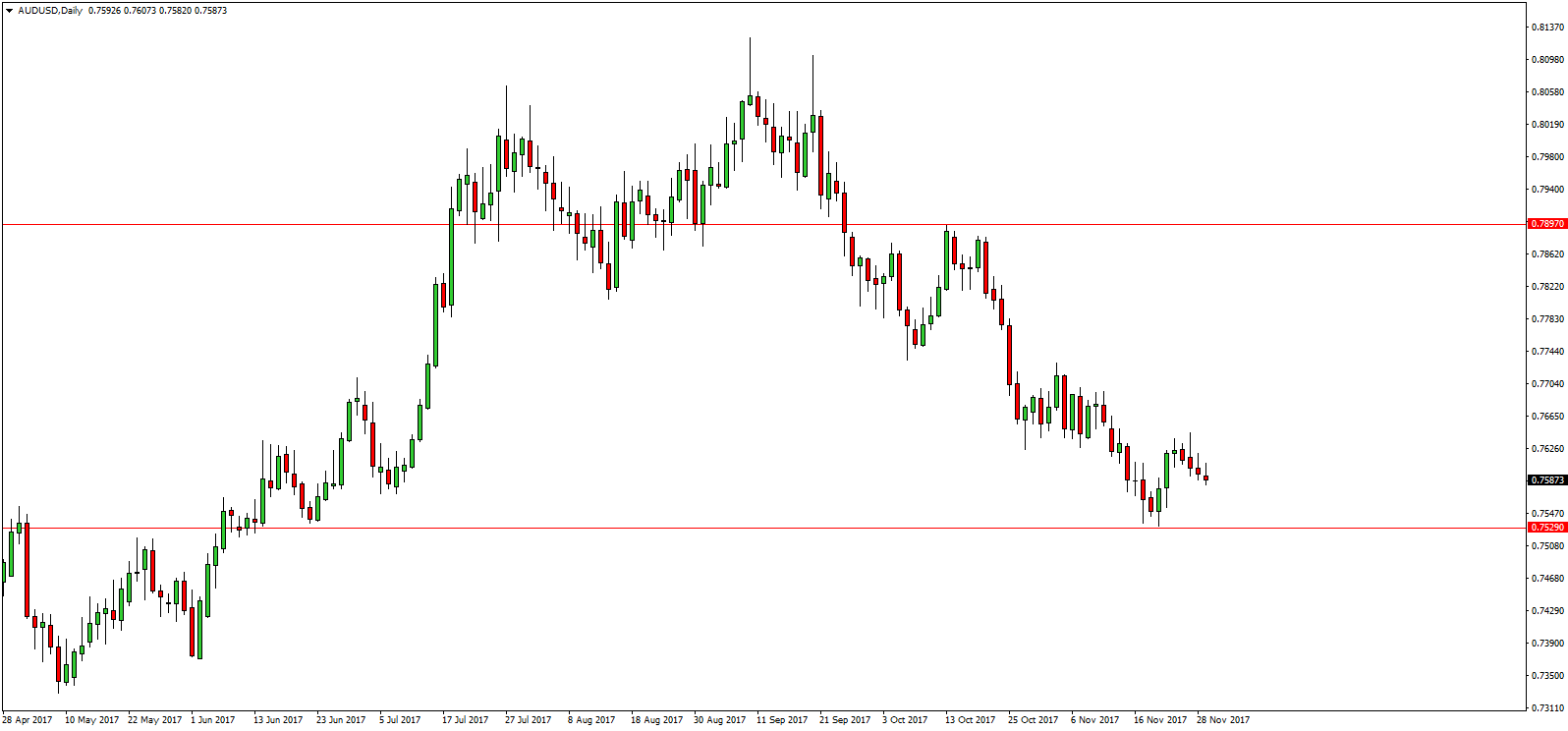Click the 21 Sep 2017 date label

coord(845,720)
